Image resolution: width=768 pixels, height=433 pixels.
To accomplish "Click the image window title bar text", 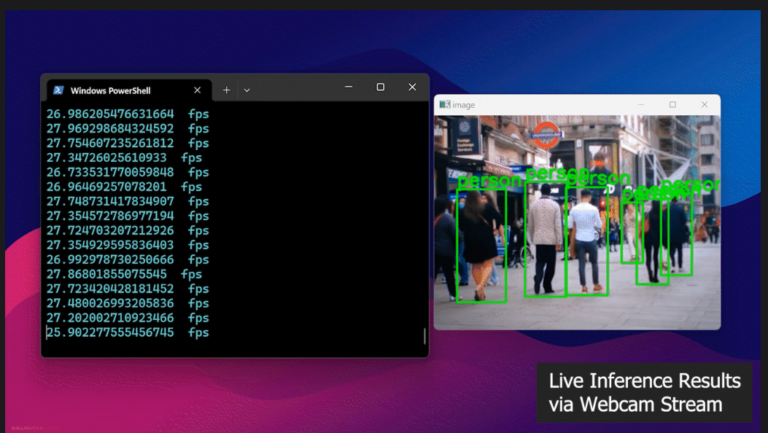I will click(x=464, y=105).
